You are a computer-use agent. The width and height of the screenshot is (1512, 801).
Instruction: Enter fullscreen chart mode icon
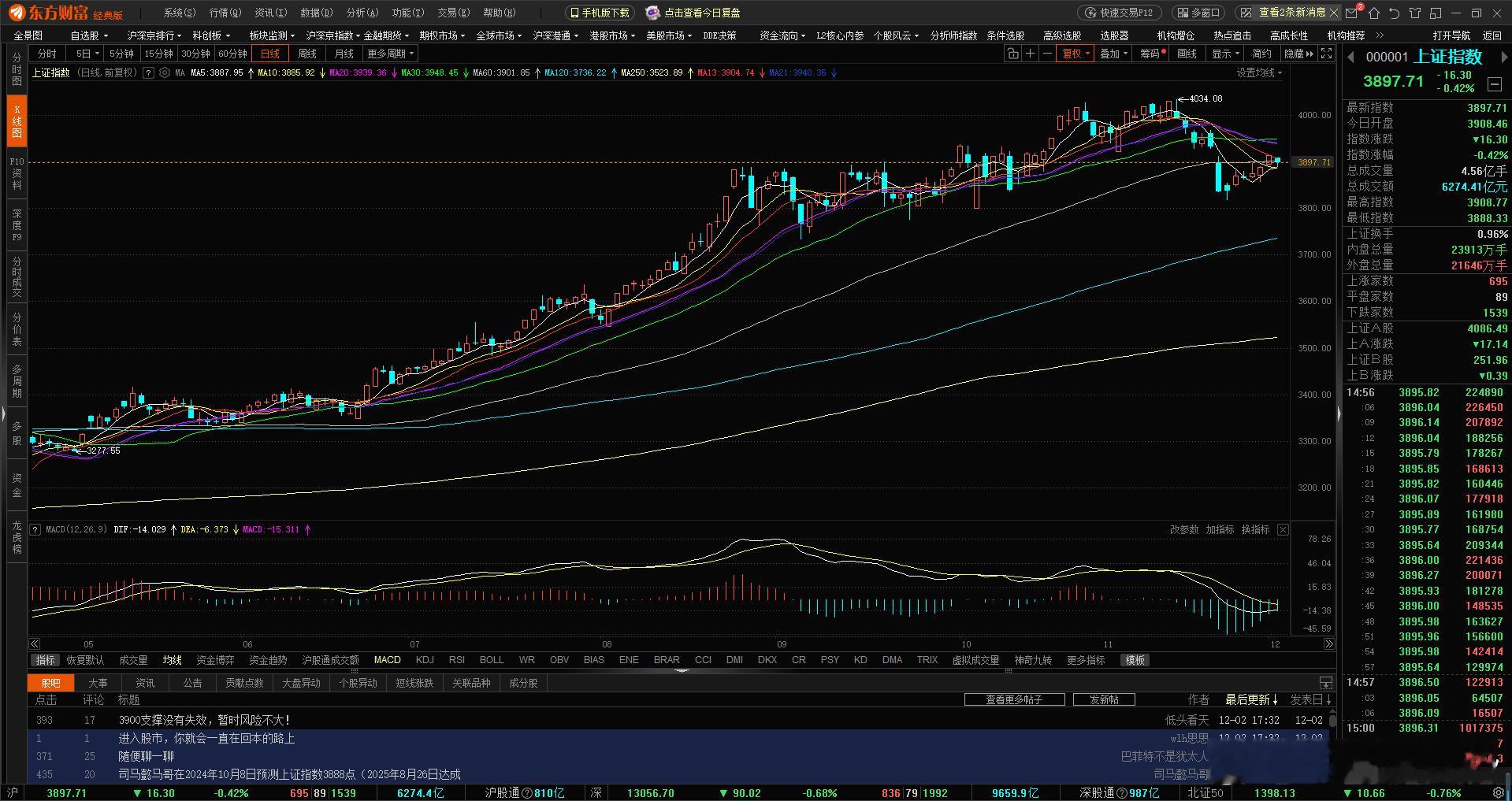click(x=1326, y=54)
